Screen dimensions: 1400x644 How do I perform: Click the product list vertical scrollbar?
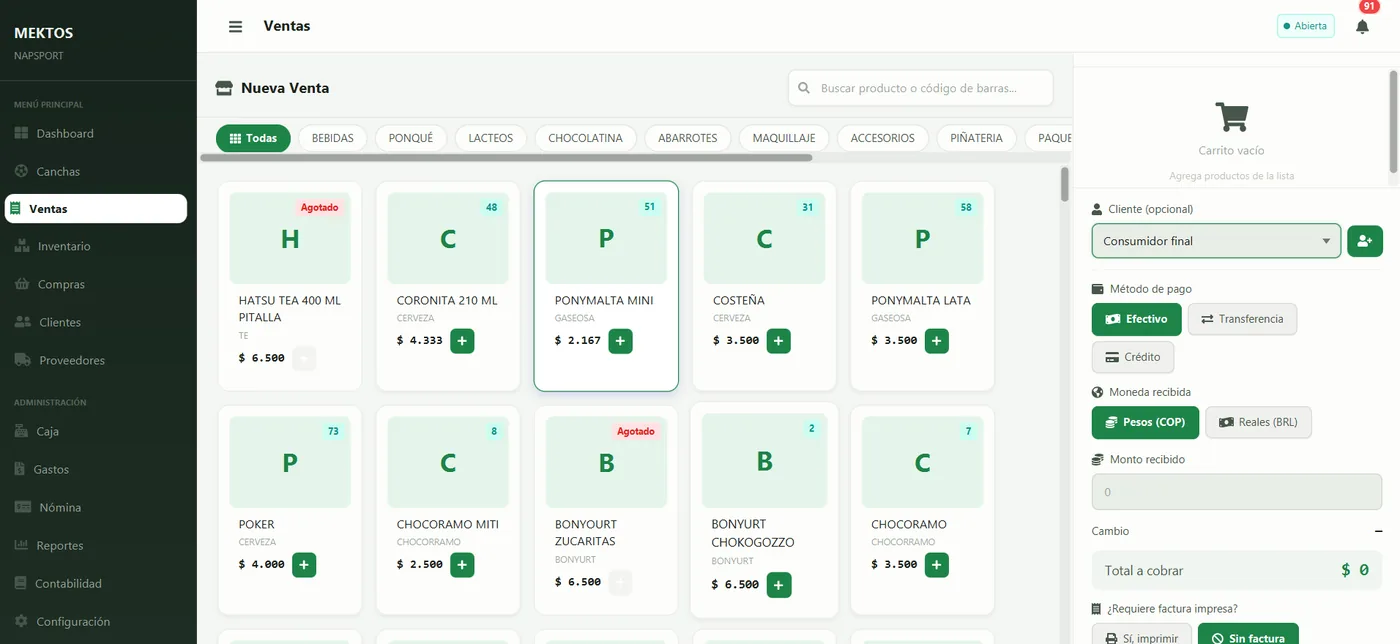point(1065,184)
